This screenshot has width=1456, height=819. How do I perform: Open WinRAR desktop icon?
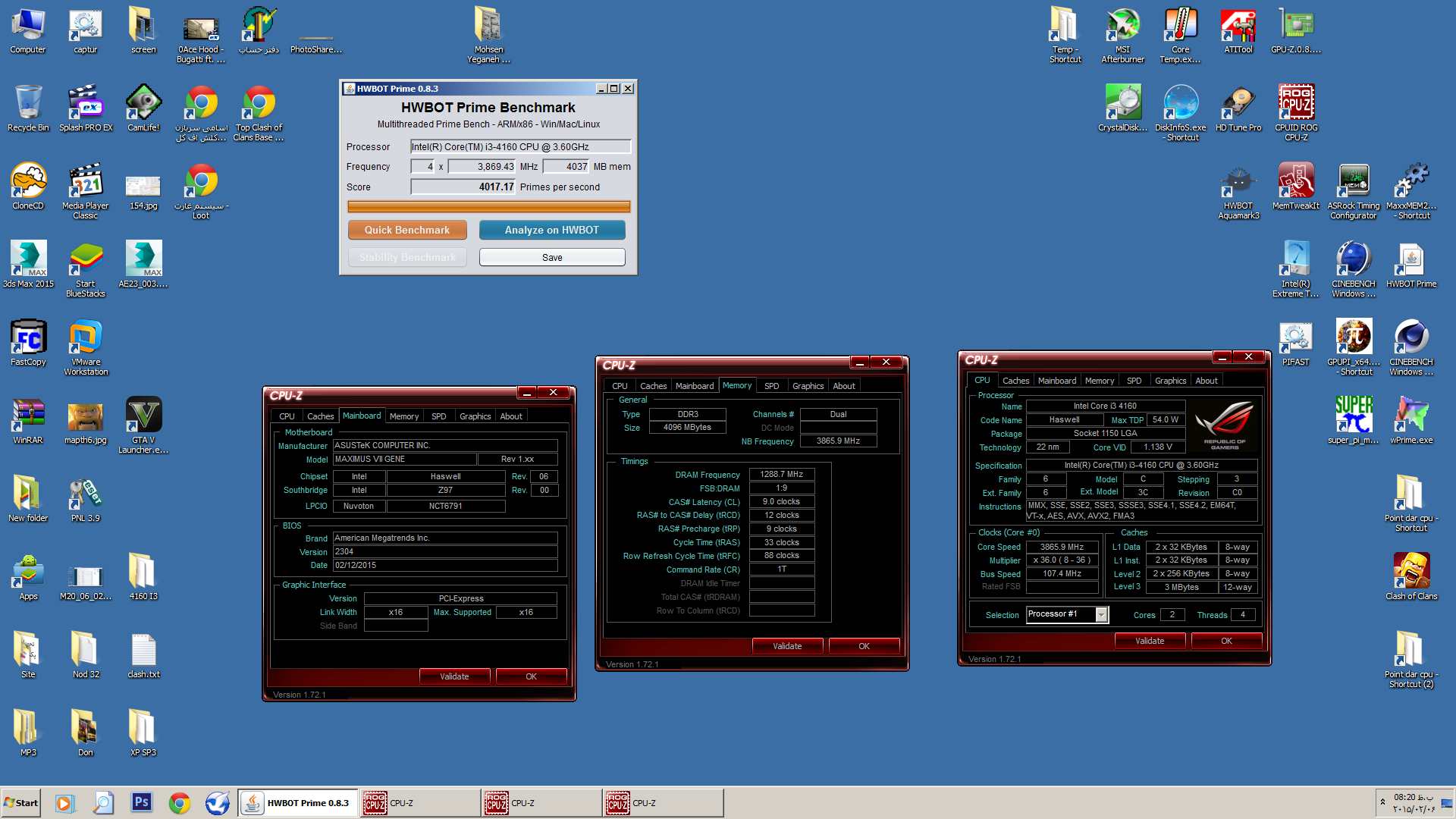(28, 420)
